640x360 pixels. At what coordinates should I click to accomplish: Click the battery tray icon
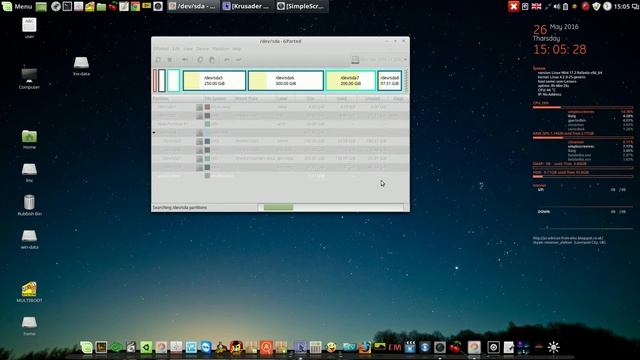coord(565,6)
